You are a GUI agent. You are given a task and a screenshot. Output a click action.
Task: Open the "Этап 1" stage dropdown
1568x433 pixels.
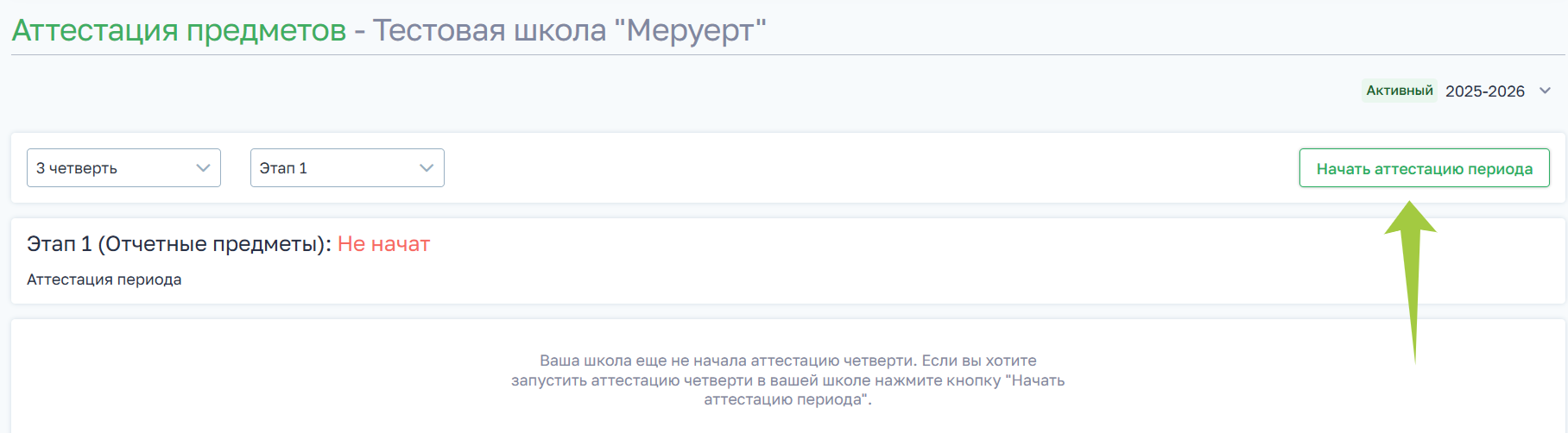pos(347,168)
